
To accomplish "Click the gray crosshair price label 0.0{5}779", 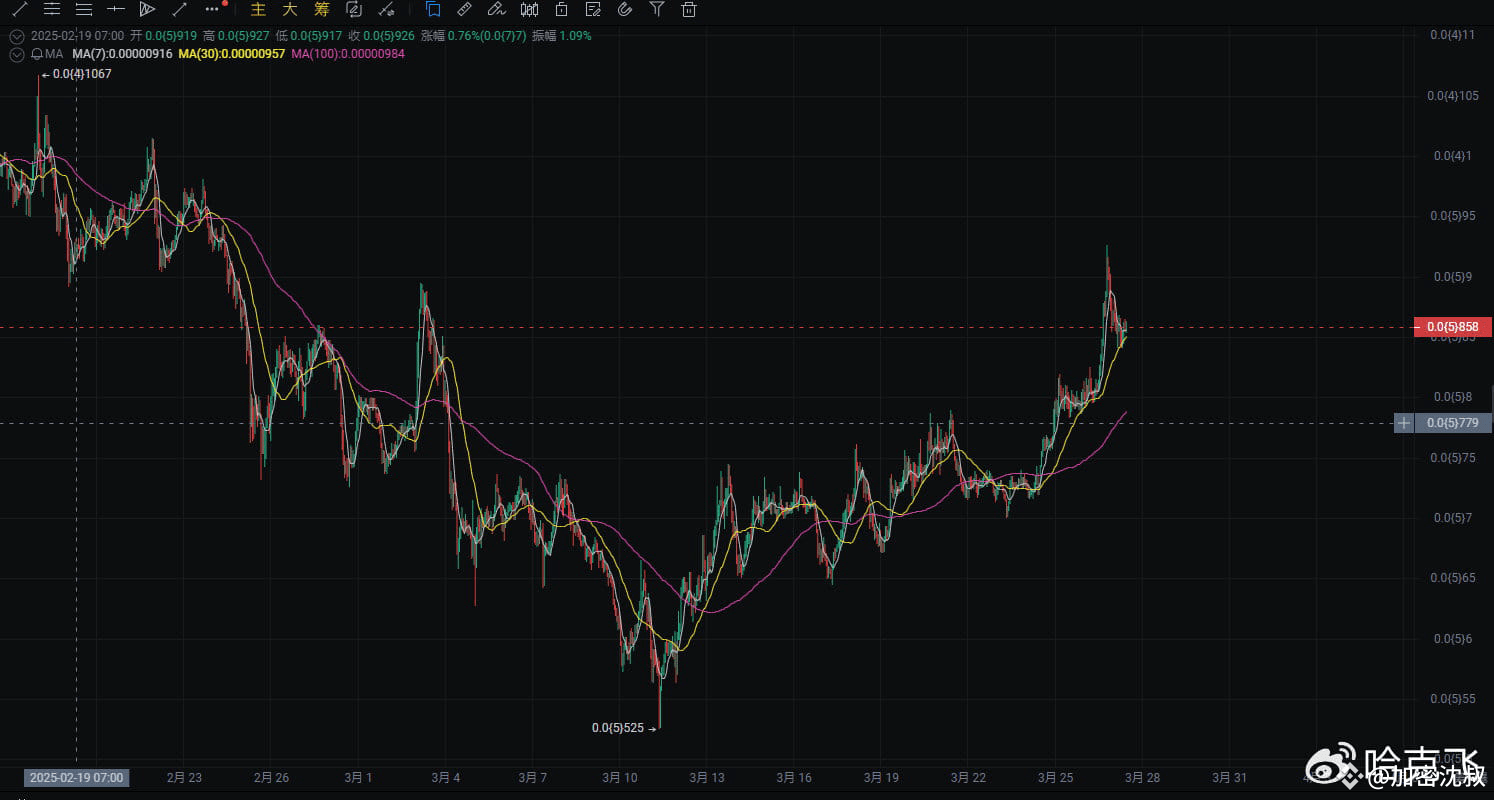I will [1453, 423].
